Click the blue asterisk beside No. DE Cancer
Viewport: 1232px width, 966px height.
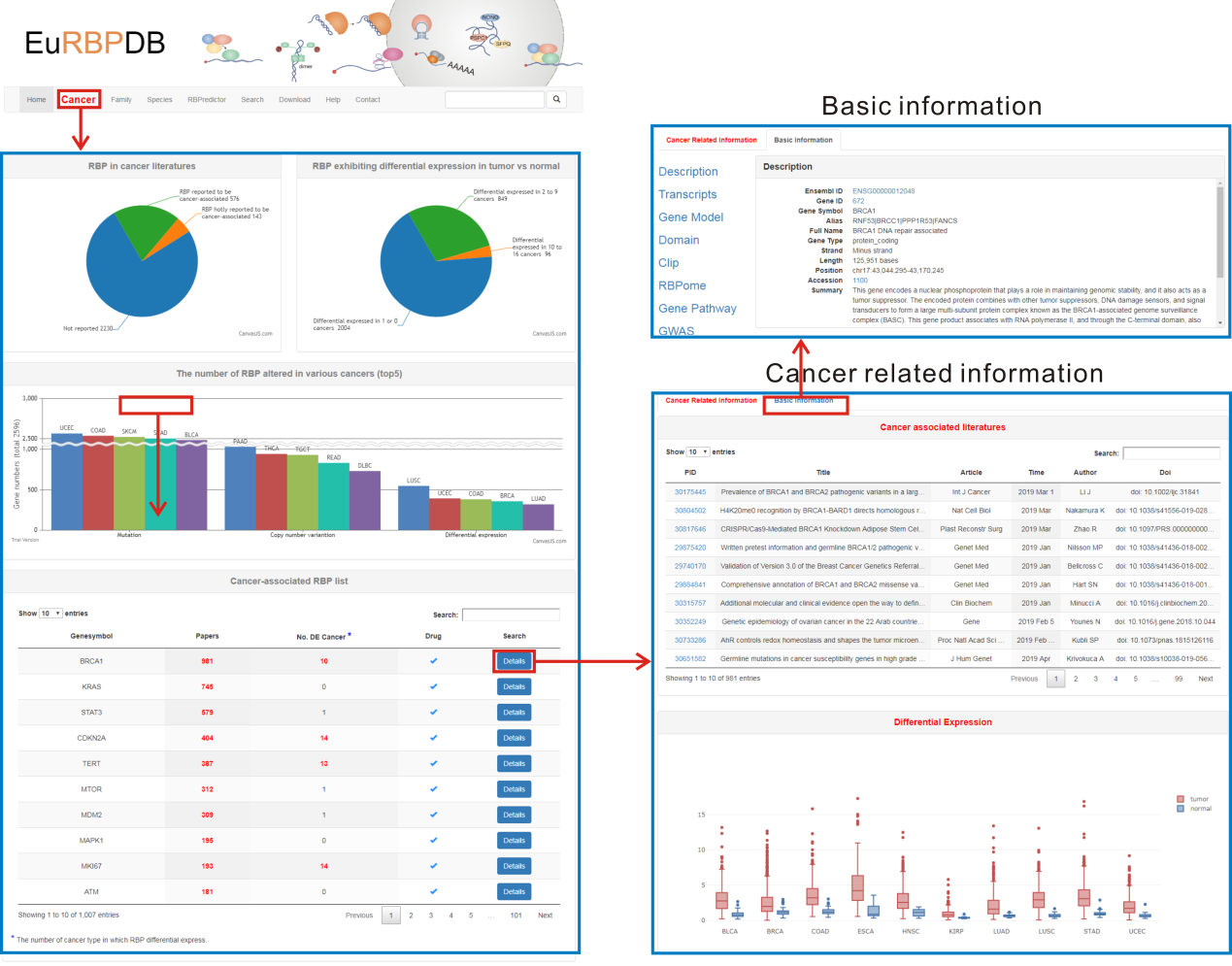(x=350, y=635)
